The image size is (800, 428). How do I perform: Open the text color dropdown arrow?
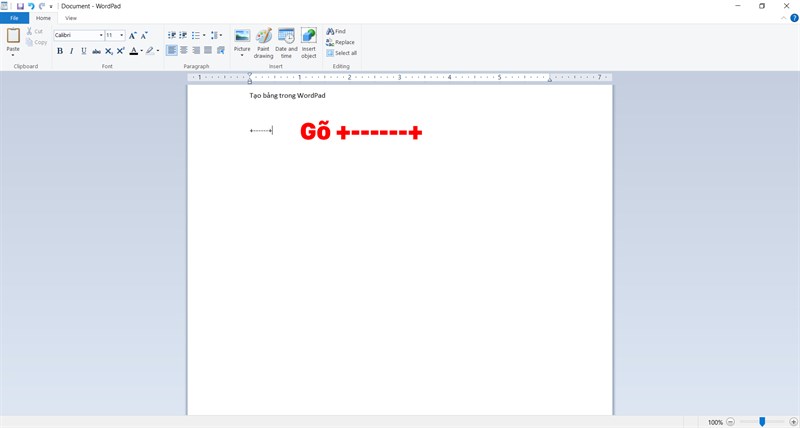141,51
